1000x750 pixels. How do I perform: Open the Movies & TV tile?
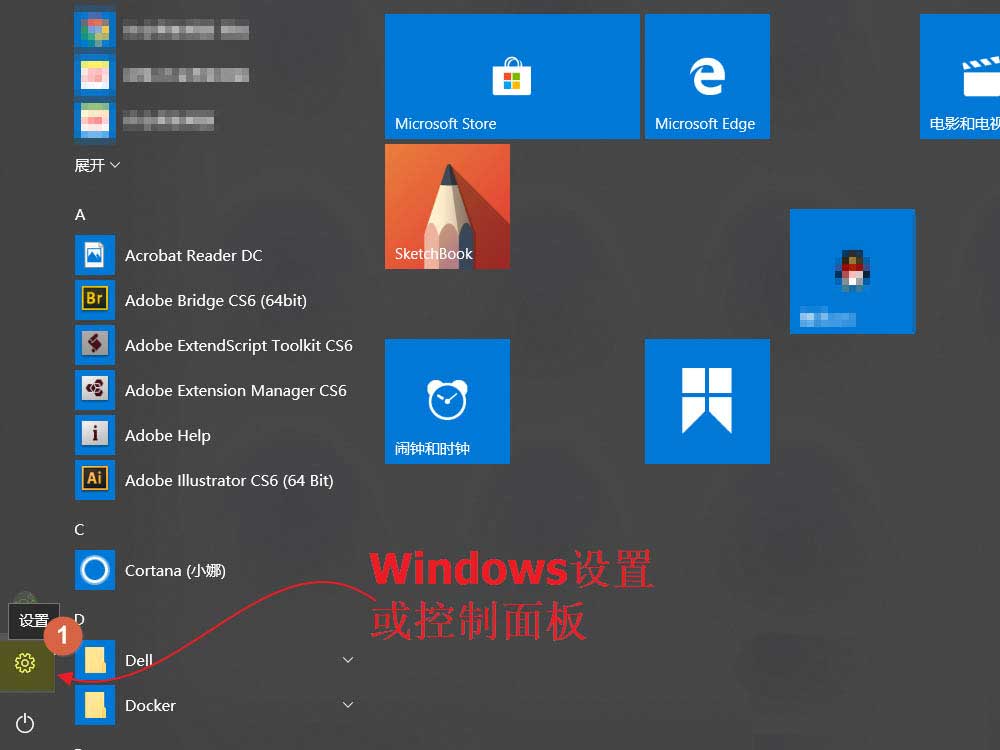pyautogui.click(x=960, y=77)
